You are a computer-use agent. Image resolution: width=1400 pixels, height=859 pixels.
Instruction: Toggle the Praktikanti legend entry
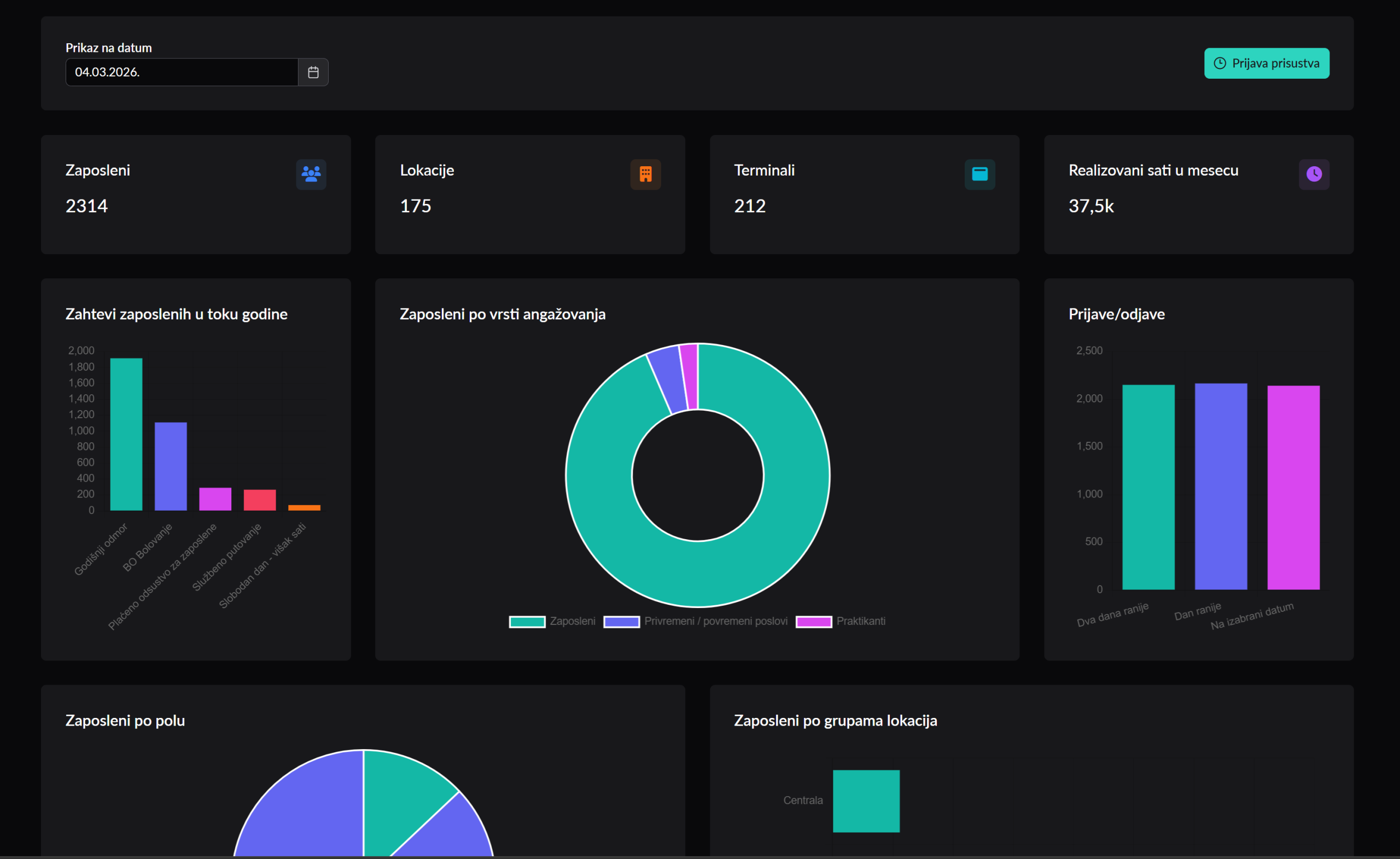[860, 621]
